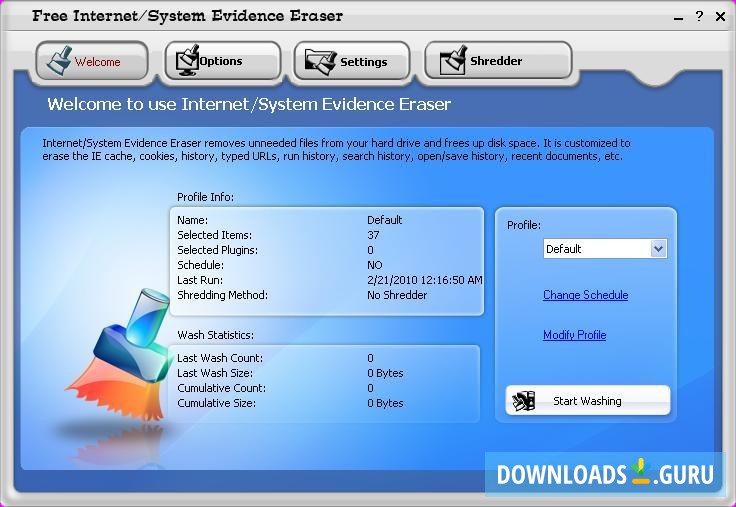
Task: Click the selected items value 37
Action: click(x=373, y=235)
